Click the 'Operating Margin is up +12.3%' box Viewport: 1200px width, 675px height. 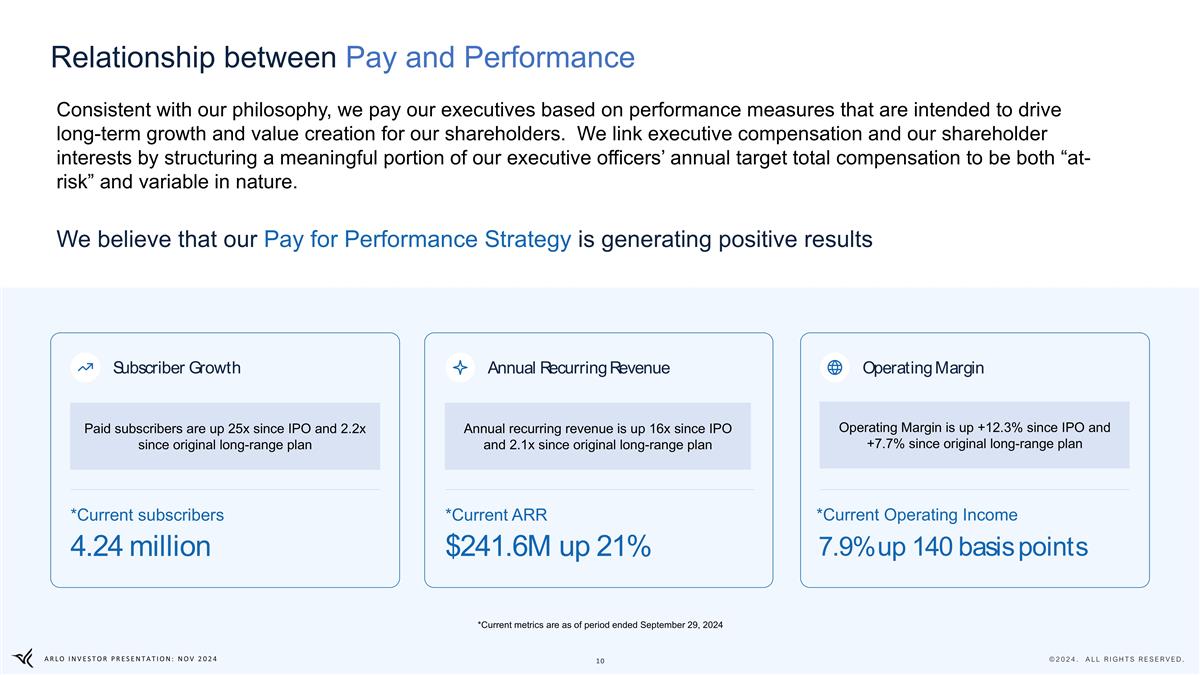pos(974,435)
